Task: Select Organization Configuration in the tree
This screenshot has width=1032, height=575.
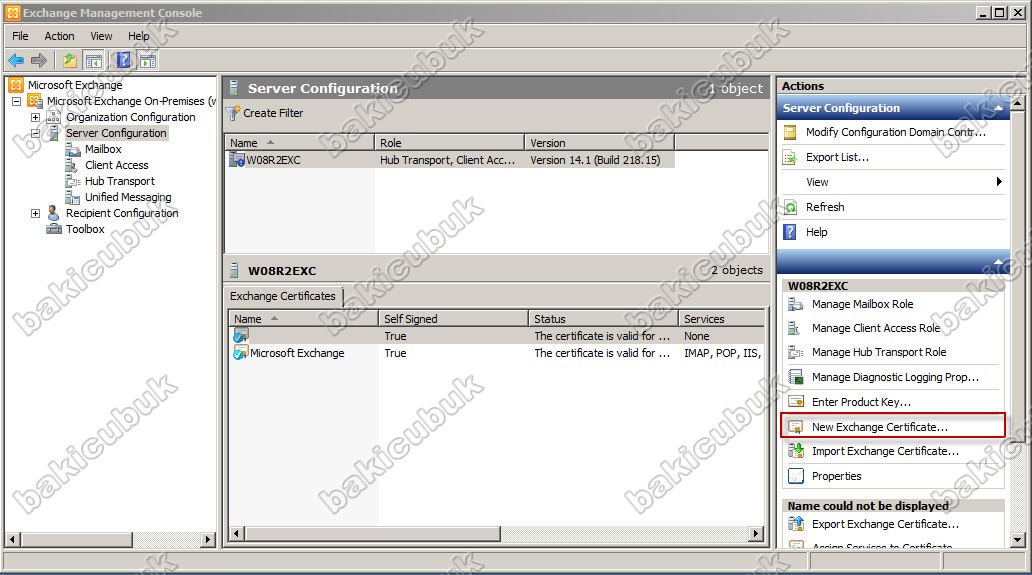Action: click(130, 117)
